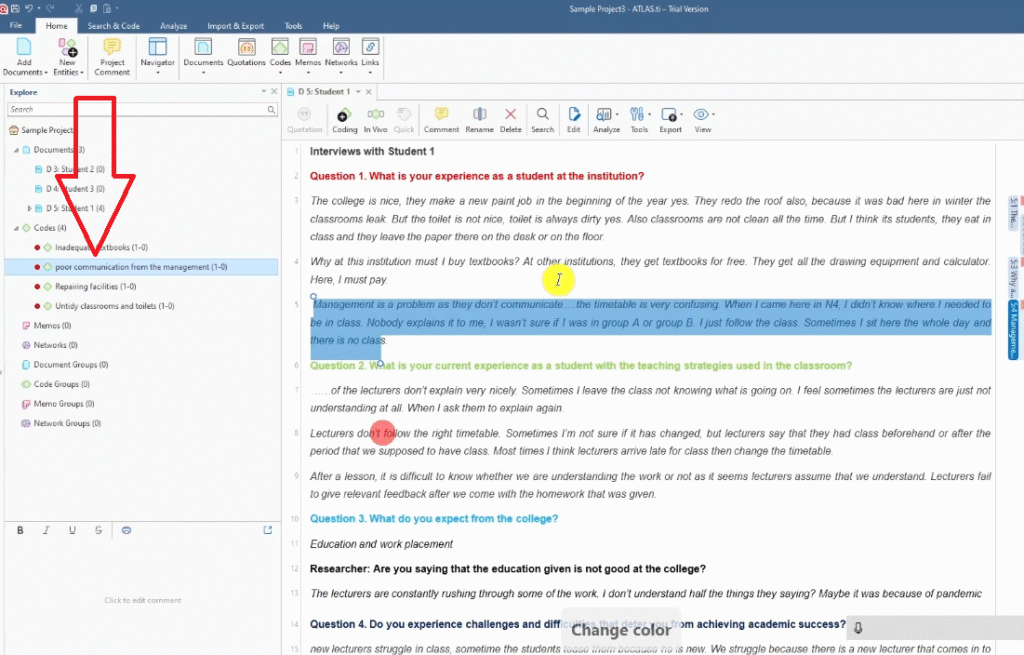Collapse the Codes tree node
This screenshot has height=655, width=1024.
pyautogui.click(x=16, y=228)
